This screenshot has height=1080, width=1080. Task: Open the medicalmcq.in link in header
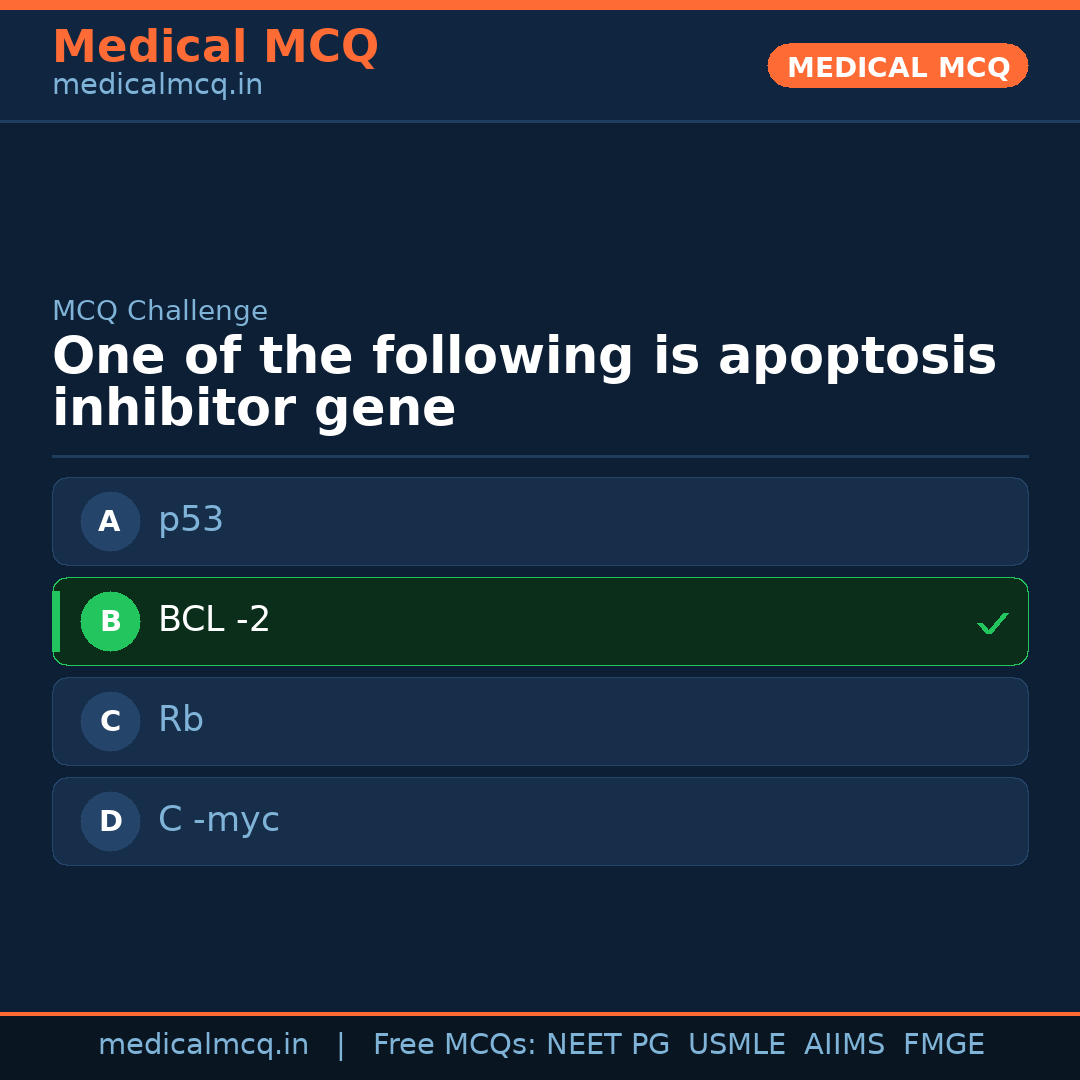pos(157,84)
